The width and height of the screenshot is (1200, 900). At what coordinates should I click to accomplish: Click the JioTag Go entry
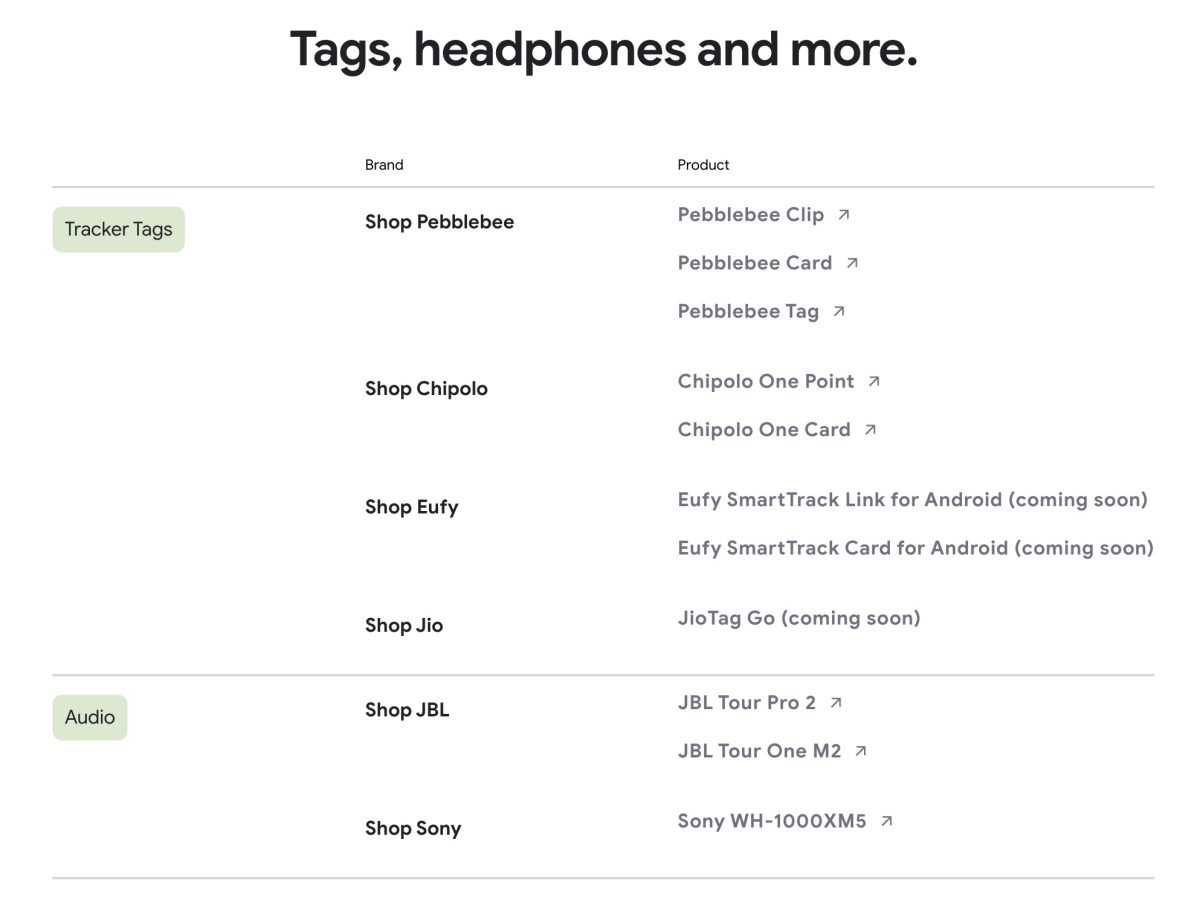798,618
